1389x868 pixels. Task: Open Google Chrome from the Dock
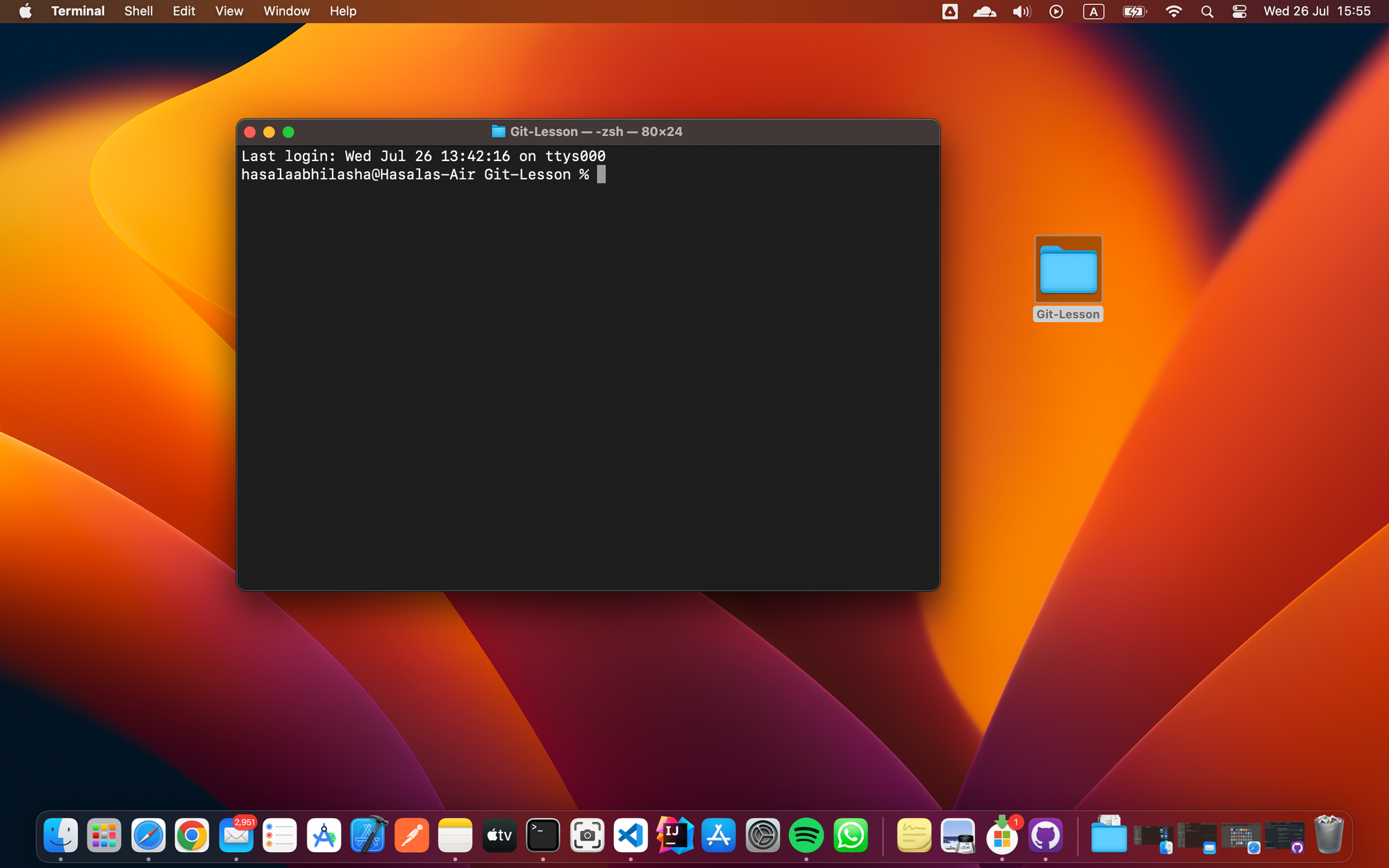192,835
